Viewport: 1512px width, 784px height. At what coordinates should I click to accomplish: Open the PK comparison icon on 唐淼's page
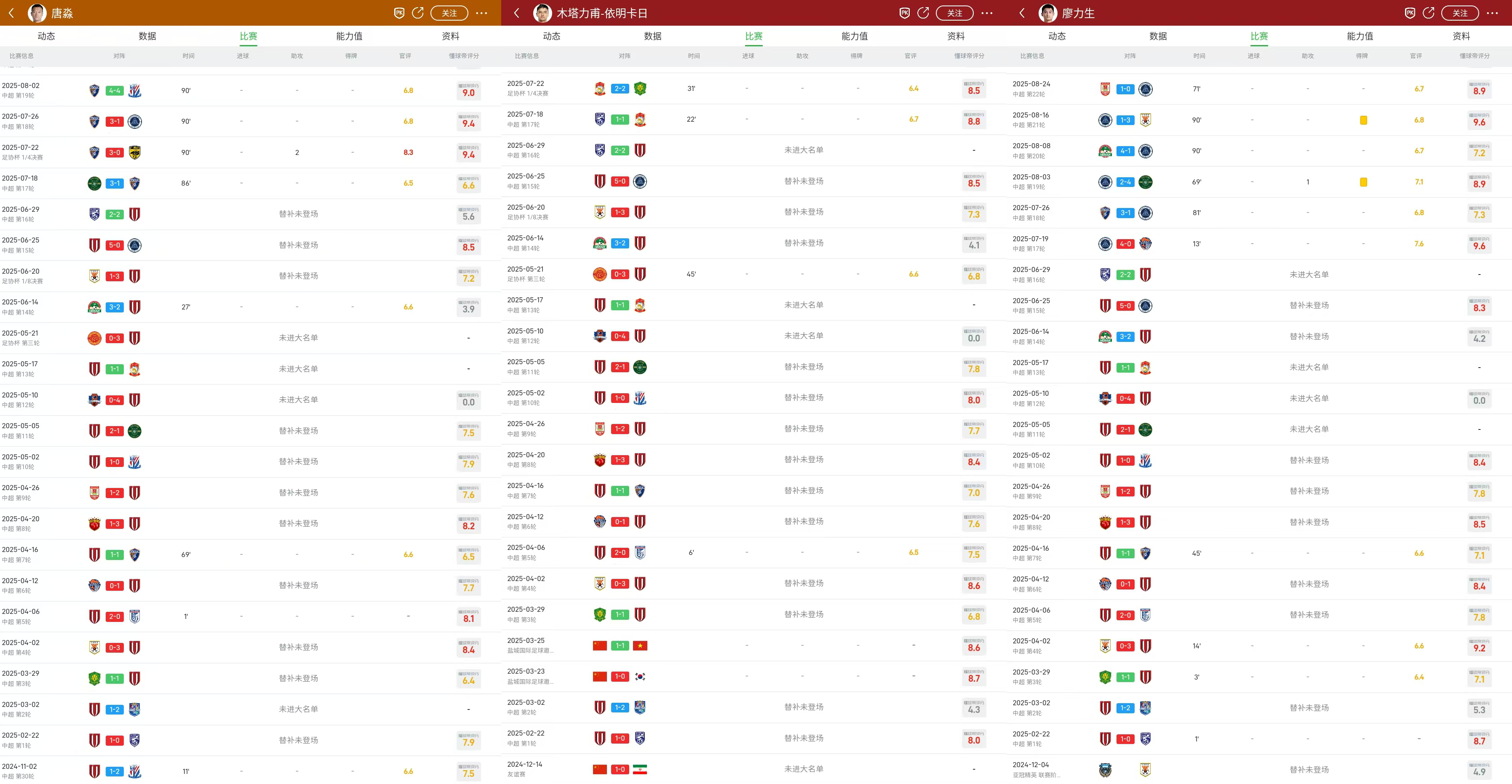pyautogui.click(x=399, y=13)
